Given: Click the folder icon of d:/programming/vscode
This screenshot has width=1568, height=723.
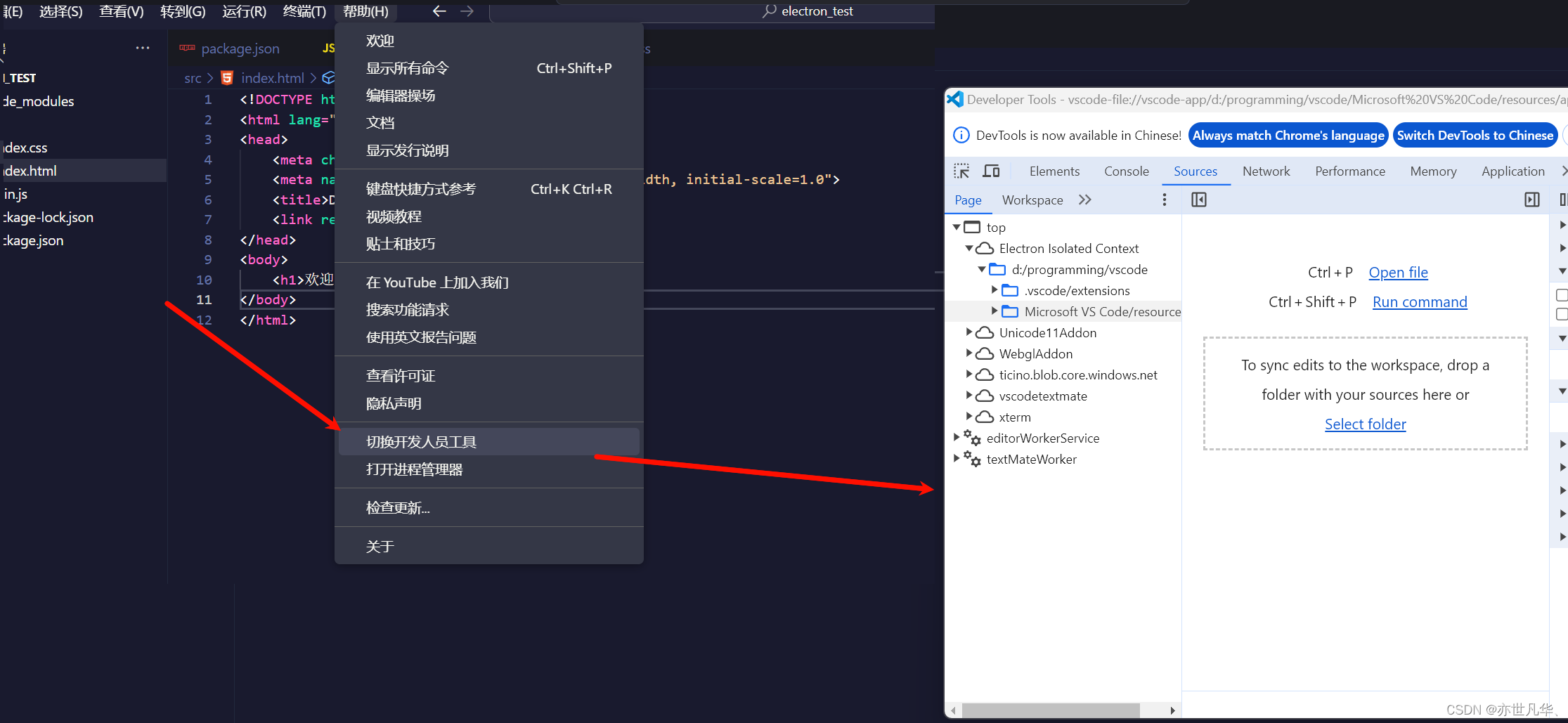Looking at the screenshot, I should 997,269.
